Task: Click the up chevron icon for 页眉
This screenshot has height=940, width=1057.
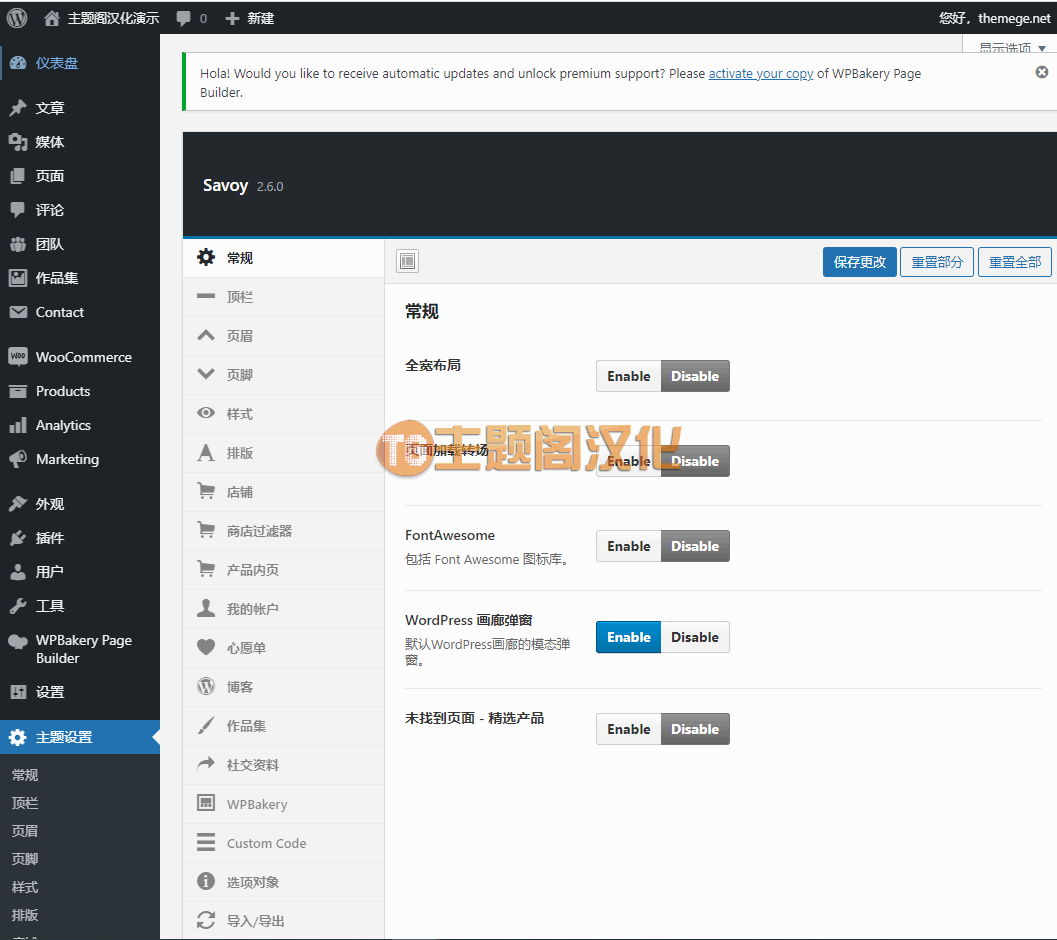Action: [x=206, y=335]
